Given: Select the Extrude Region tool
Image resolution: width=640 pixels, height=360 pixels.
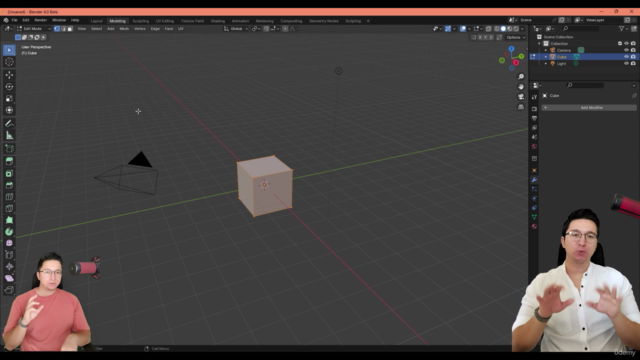Looking at the screenshot, I should 9,162.
